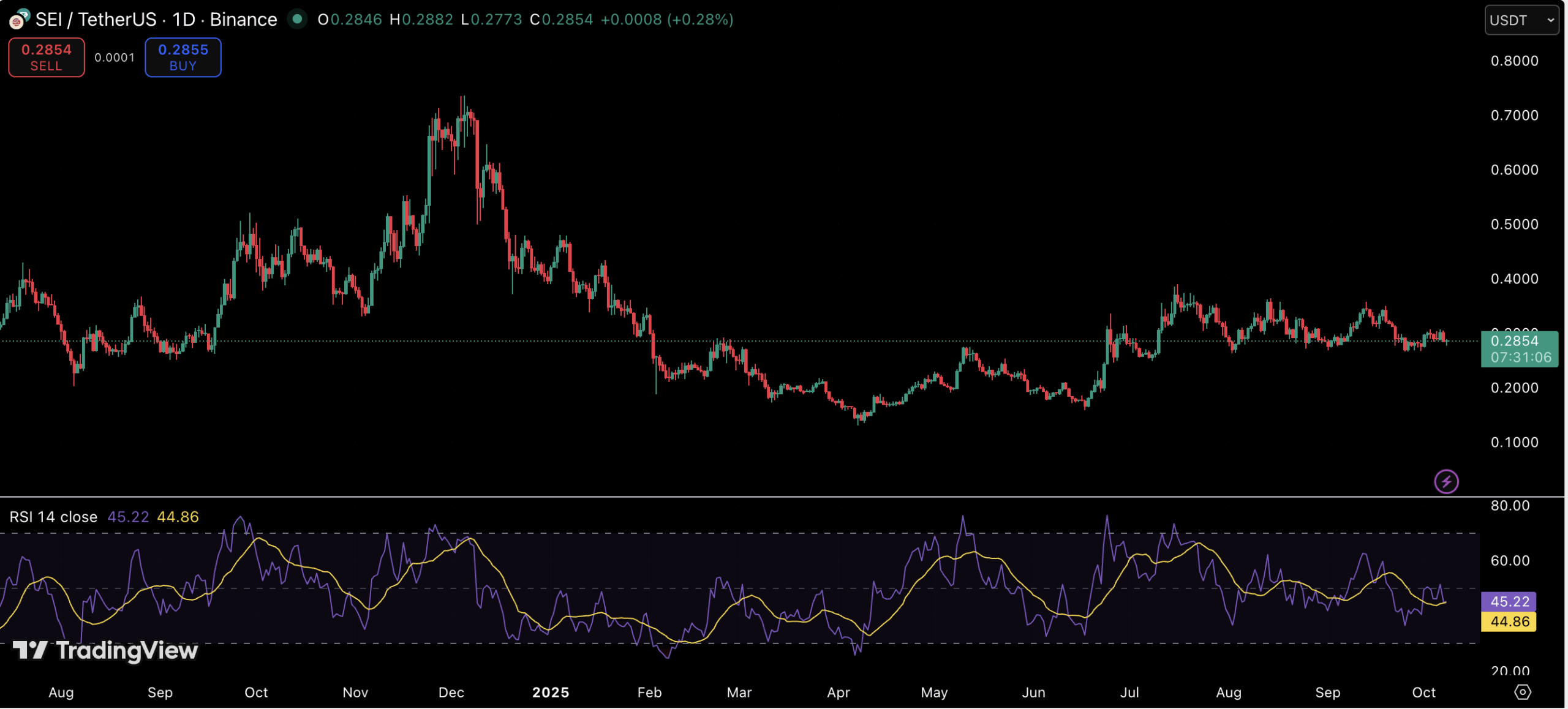Click the RSI 14 close legend
1568x709 pixels.
(53, 517)
